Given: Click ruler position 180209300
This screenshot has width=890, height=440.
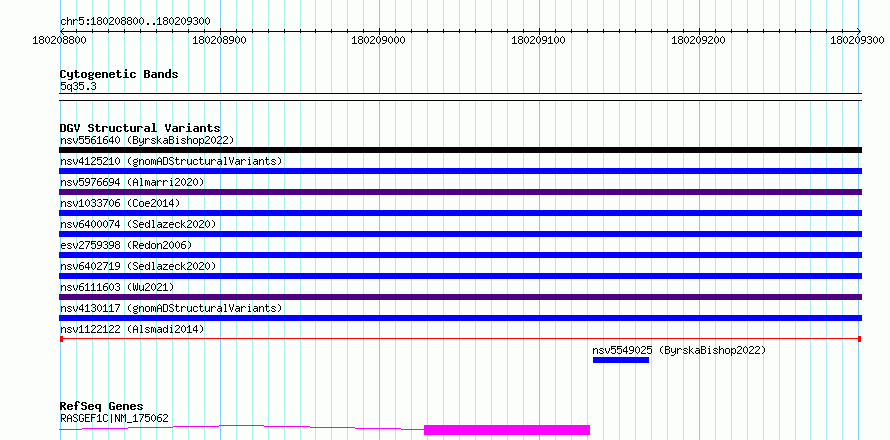Looking at the screenshot, I should click(858, 40).
